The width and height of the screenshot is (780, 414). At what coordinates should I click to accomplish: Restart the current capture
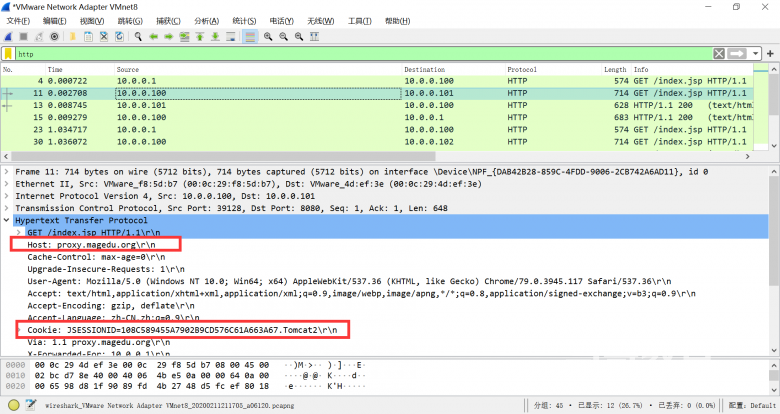(39, 36)
